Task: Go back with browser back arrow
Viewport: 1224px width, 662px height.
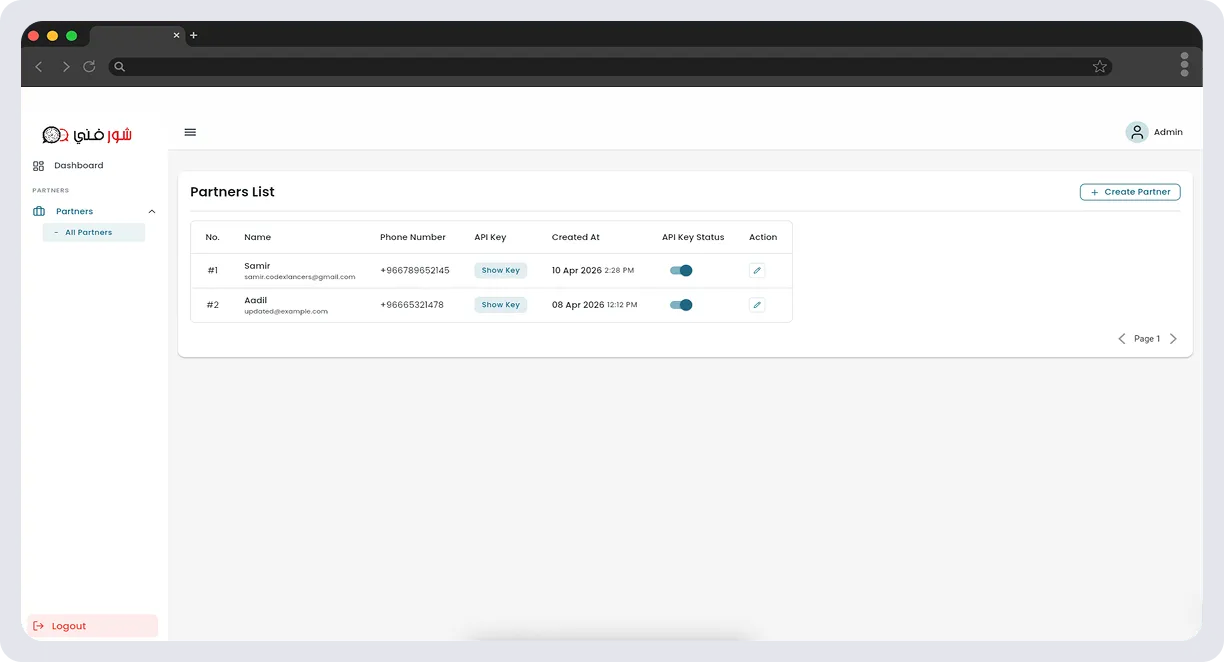Action: point(39,66)
